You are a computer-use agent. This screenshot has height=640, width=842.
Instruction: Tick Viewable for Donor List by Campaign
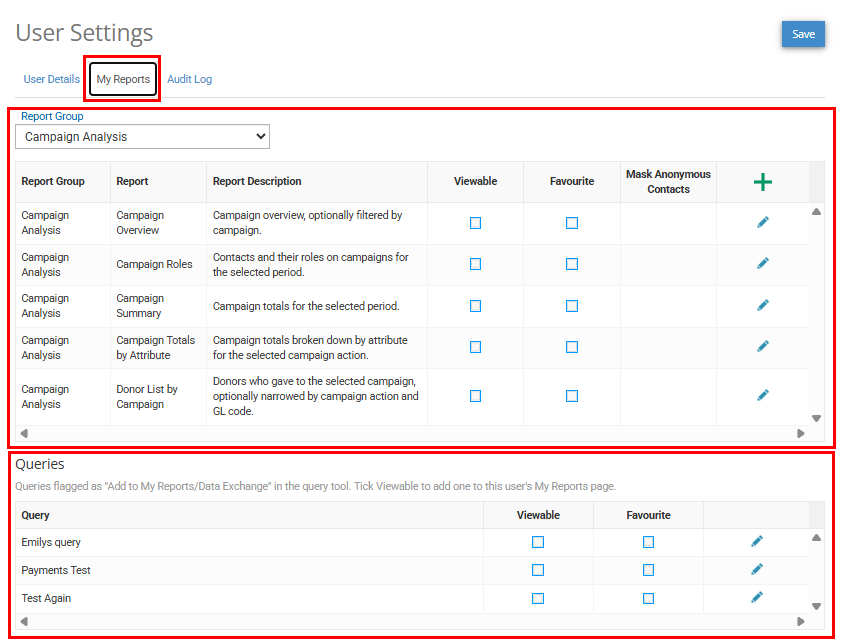point(475,396)
